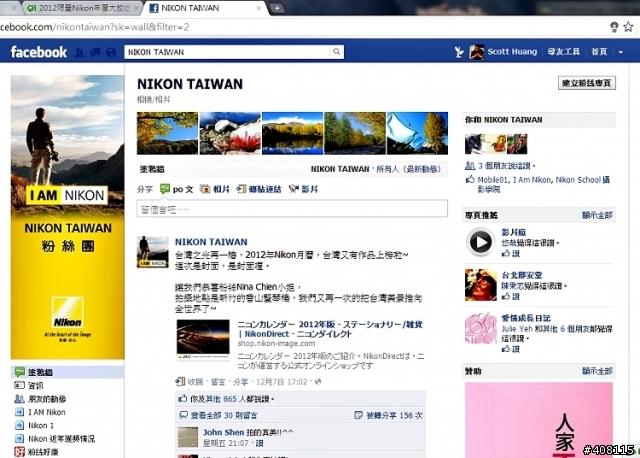Open friend requests icon in header
Image resolution: width=640 pixels, height=458 pixels.
pyautogui.click(x=79, y=52)
